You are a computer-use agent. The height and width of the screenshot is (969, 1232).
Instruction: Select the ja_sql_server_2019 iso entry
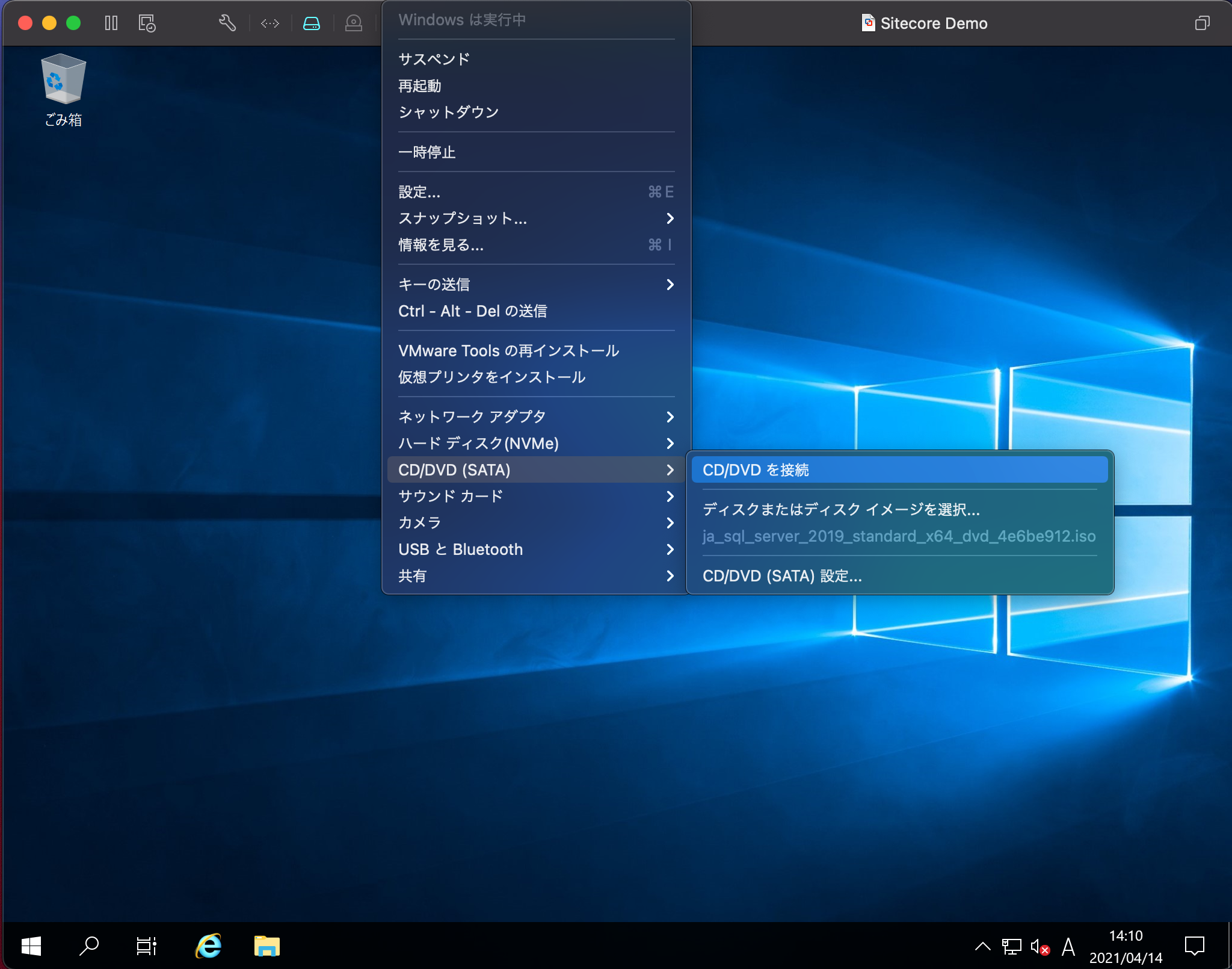pyautogui.click(x=899, y=536)
